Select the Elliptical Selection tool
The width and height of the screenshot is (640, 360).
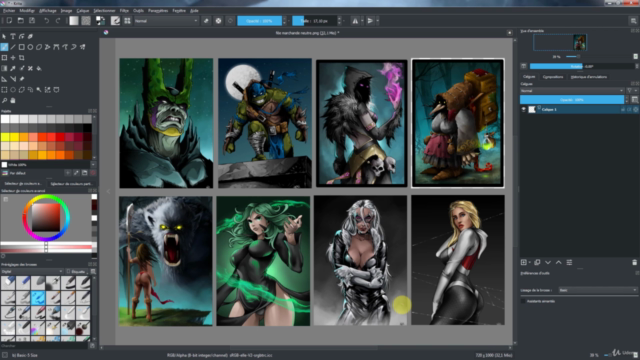click(x=13, y=90)
